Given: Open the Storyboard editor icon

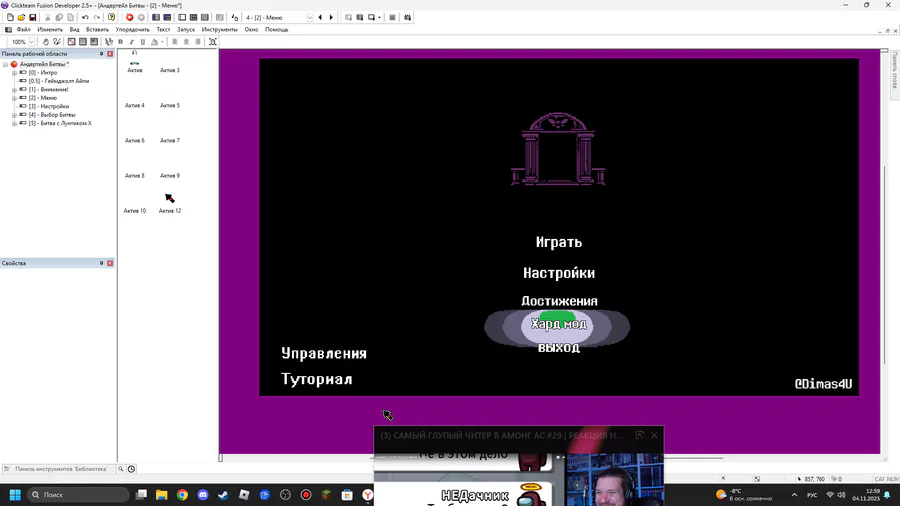Looking at the screenshot, I should coord(156,17).
